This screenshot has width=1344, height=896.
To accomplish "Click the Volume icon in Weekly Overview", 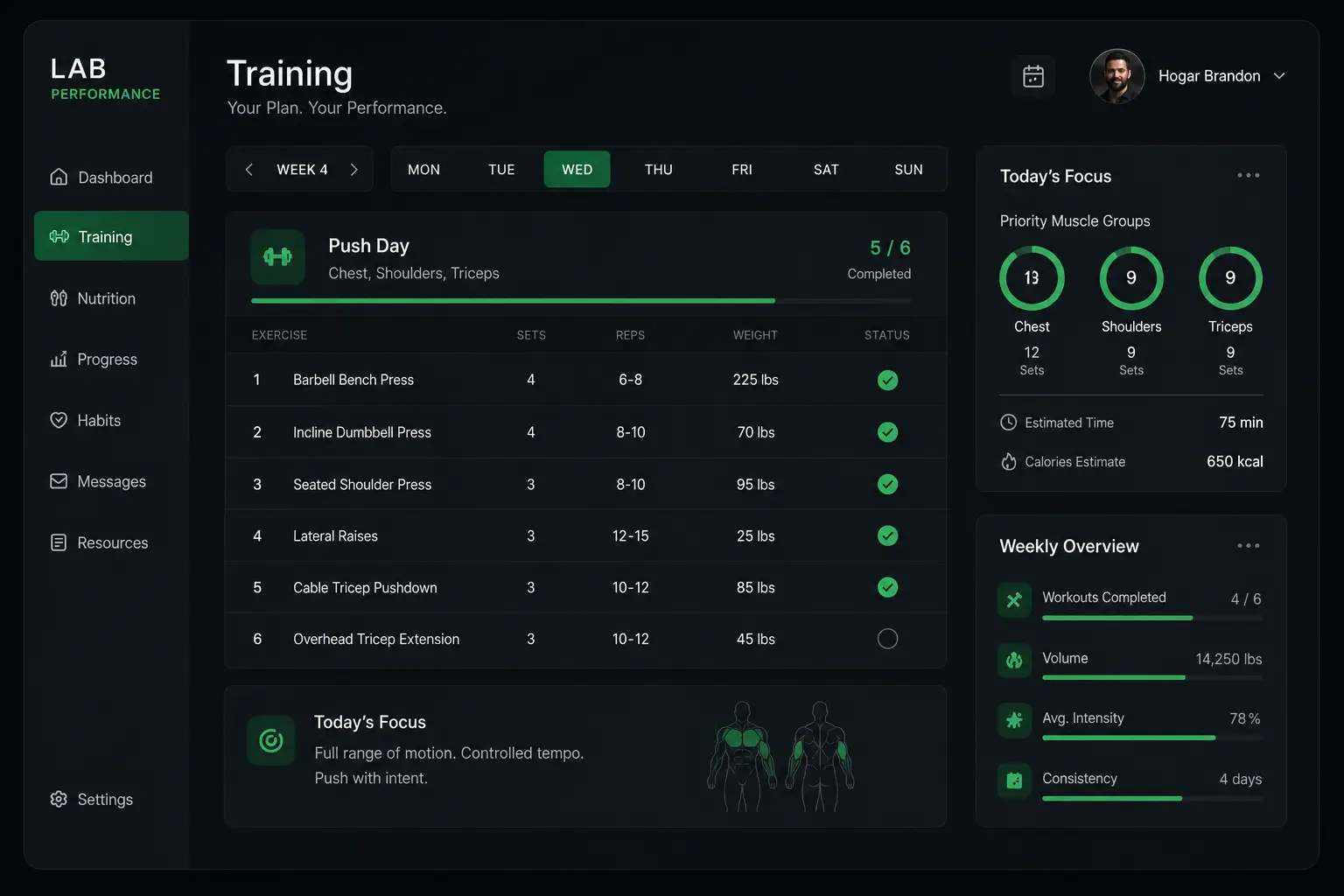I will (x=1014, y=661).
